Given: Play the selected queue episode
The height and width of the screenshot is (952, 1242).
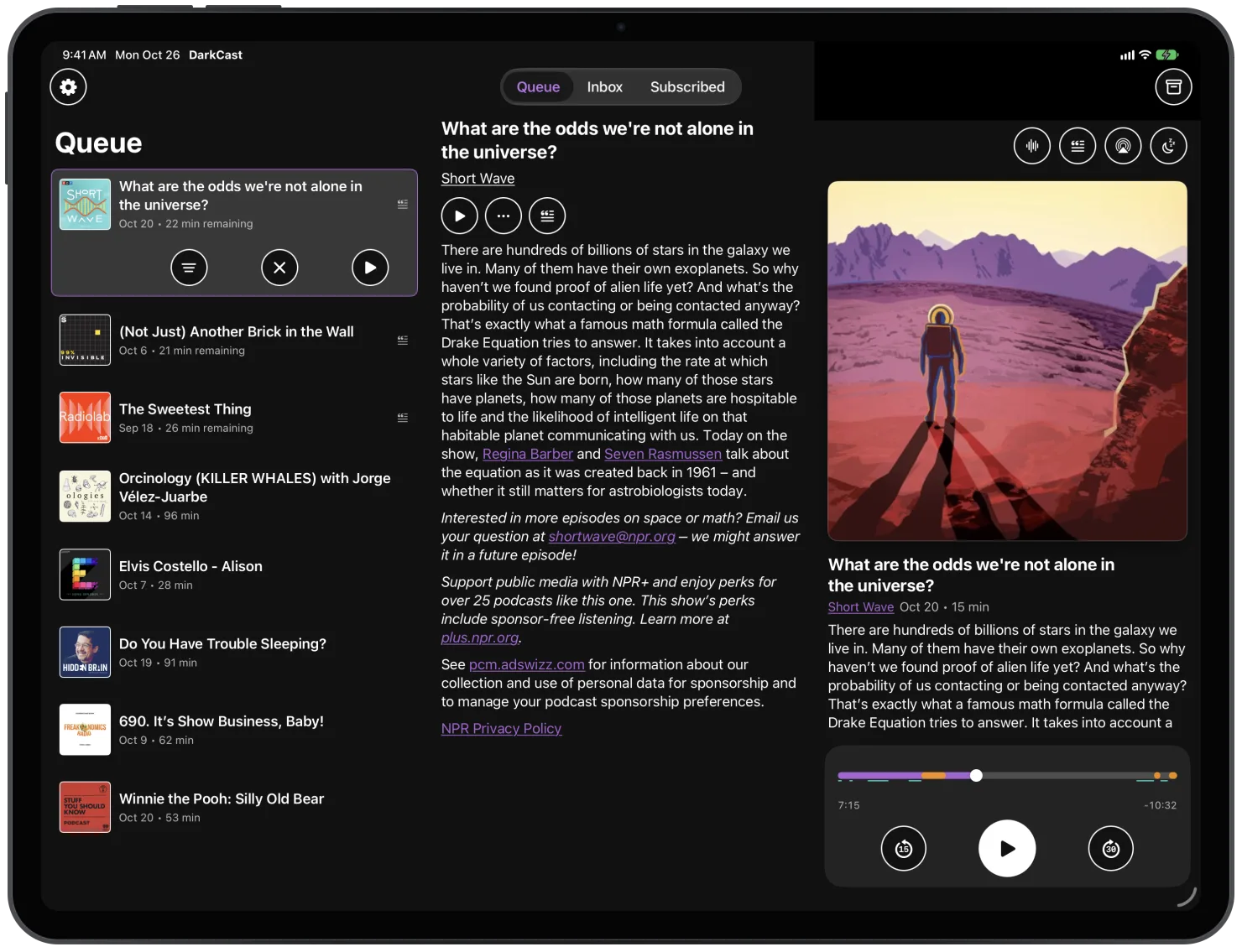Looking at the screenshot, I should 370,268.
